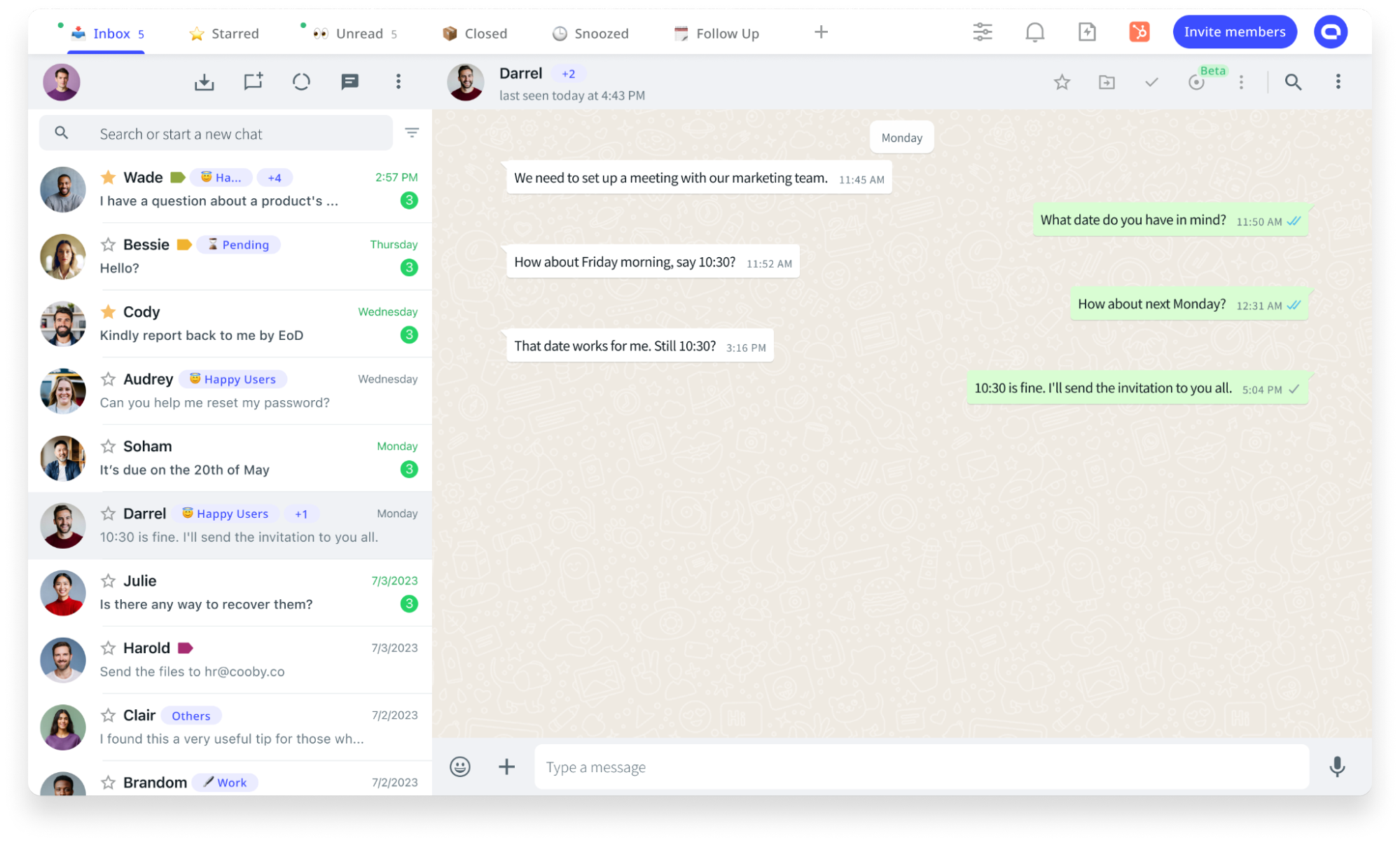Star the Darrel conversation
This screenshot has height=843, width=1400.
tap(1062, 82)
